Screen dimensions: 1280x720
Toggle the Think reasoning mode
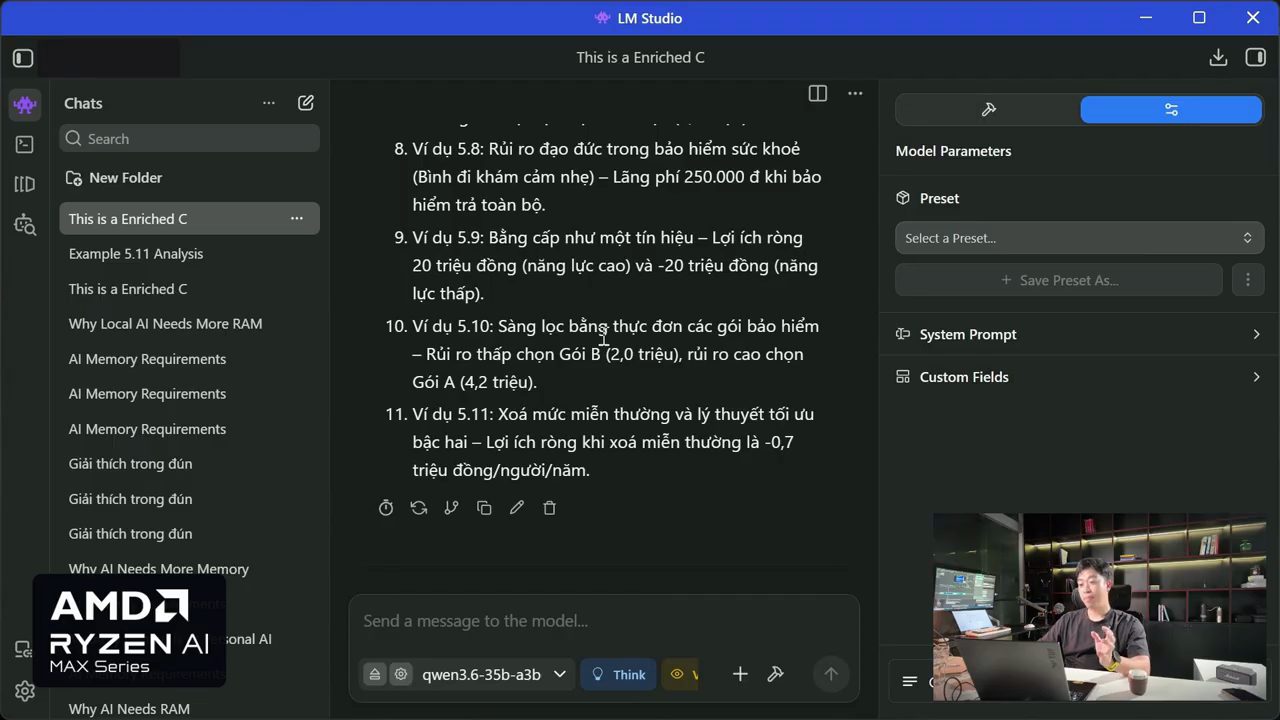tap(618, 674)
